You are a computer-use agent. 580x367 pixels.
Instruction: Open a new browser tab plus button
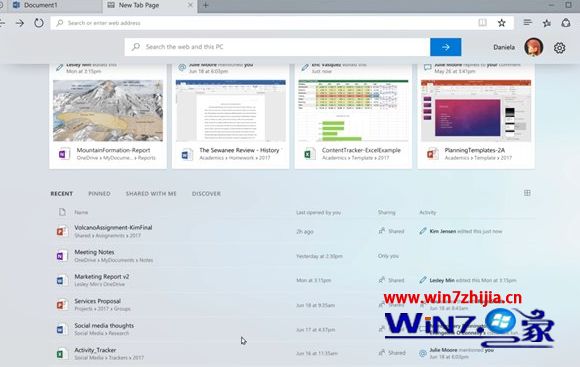tap(206, 5)
